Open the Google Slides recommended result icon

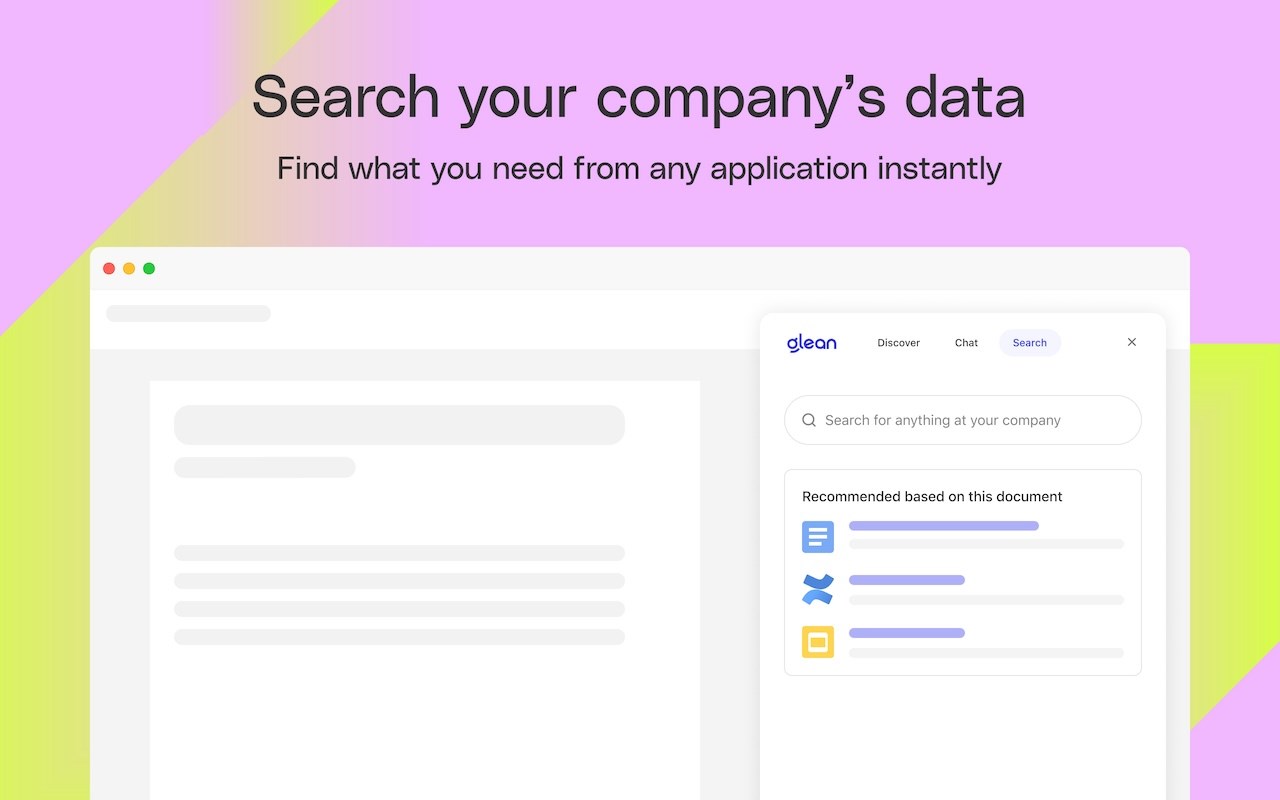[x=818, y=642]
